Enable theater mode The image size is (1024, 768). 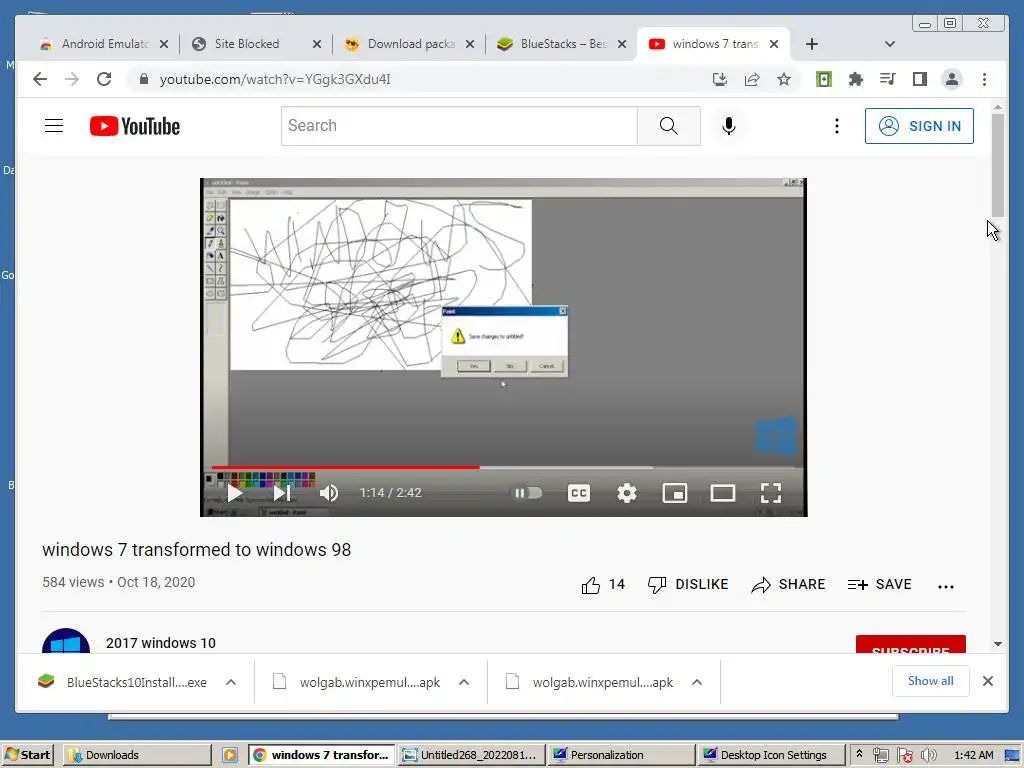(722, 493)
